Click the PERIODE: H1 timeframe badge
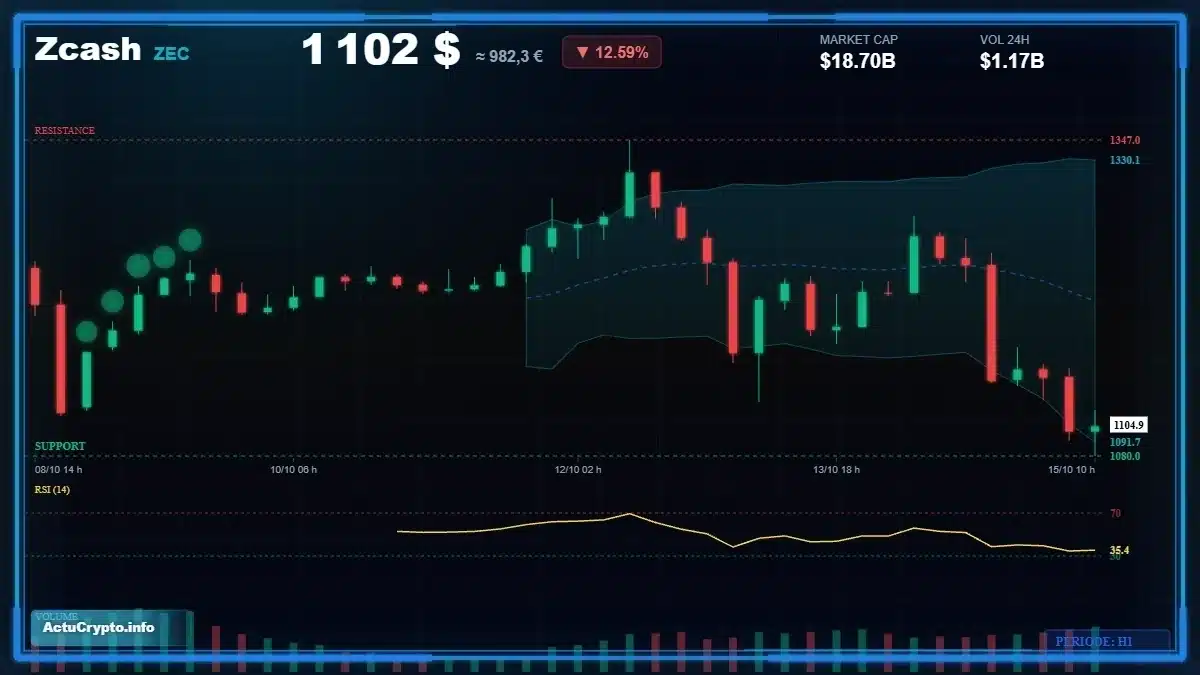1200x675 pixels. 1107,641
